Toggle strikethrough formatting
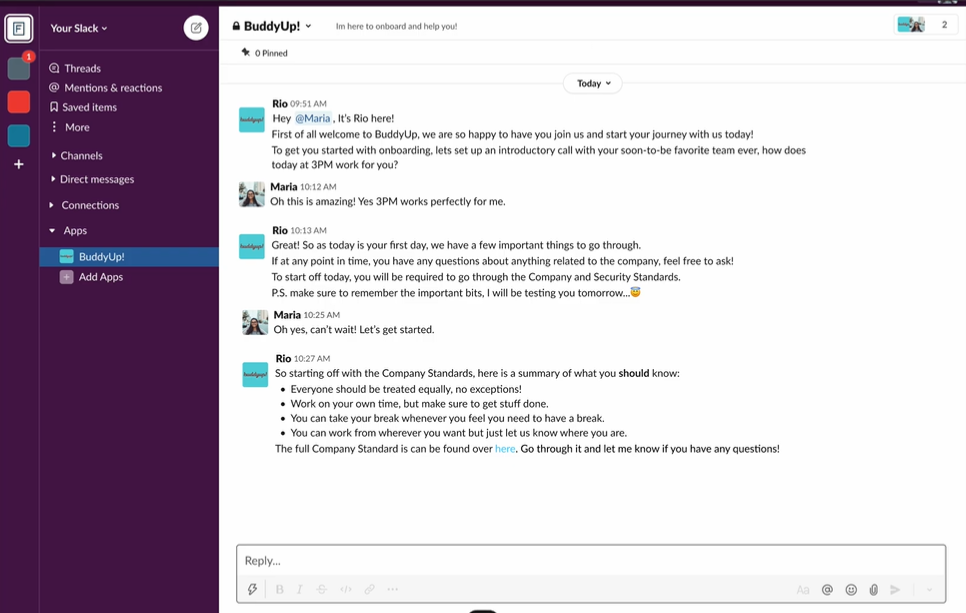 coord(322,590)
